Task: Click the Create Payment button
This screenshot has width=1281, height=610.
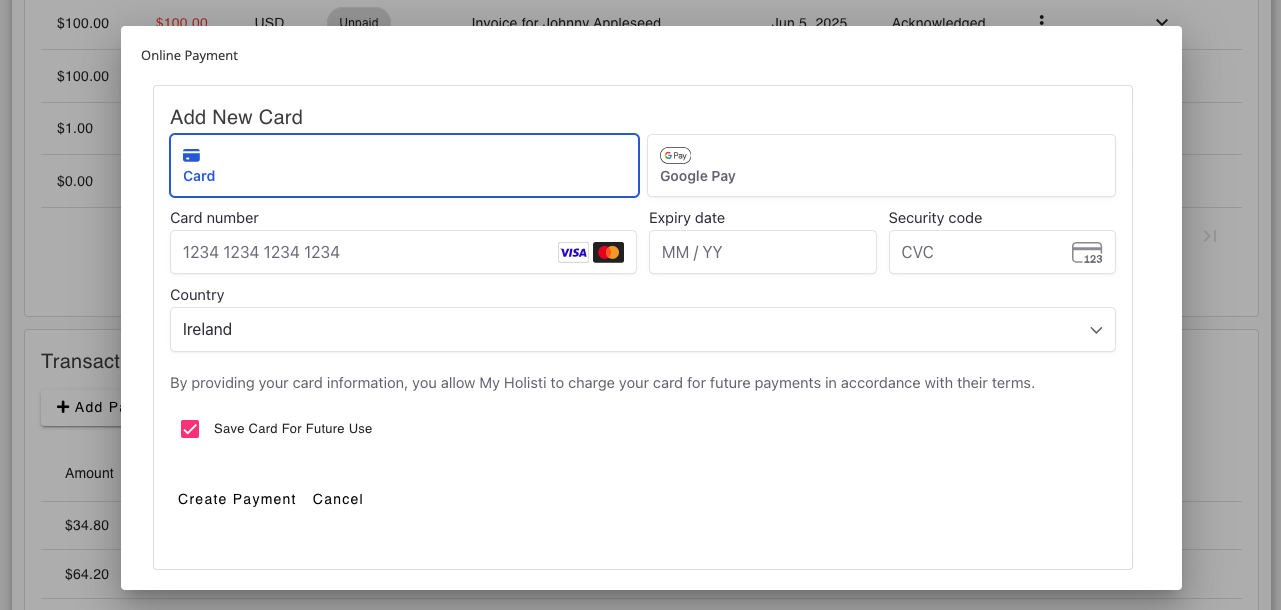Action: [x=236, y=499]
